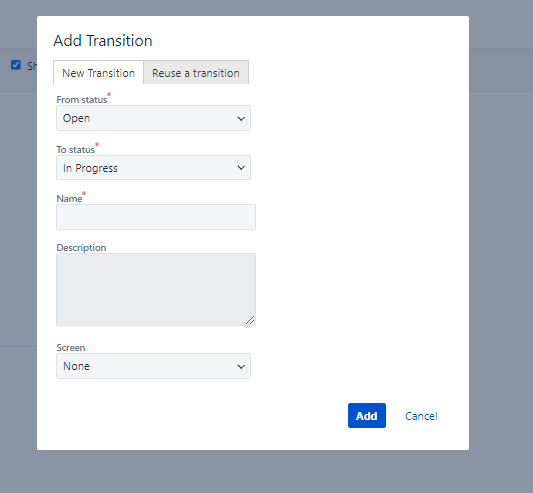Open the Screen dropdown showing None
Image resolution: width=533 pixels, height=493 pixels.
pyautogui.click(x=153, y=366)
